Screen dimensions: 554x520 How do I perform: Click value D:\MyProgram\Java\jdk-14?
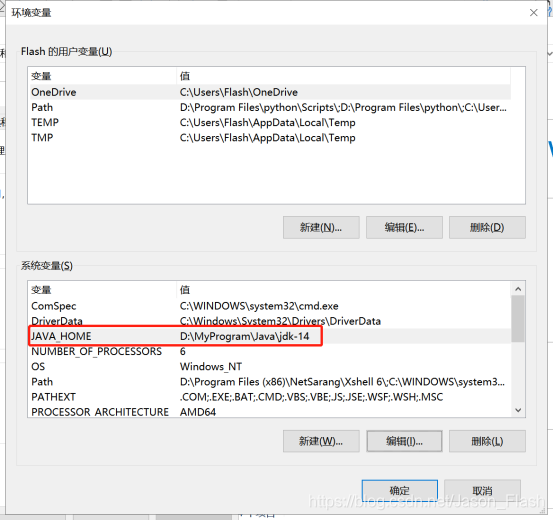(x=244, y=336)
